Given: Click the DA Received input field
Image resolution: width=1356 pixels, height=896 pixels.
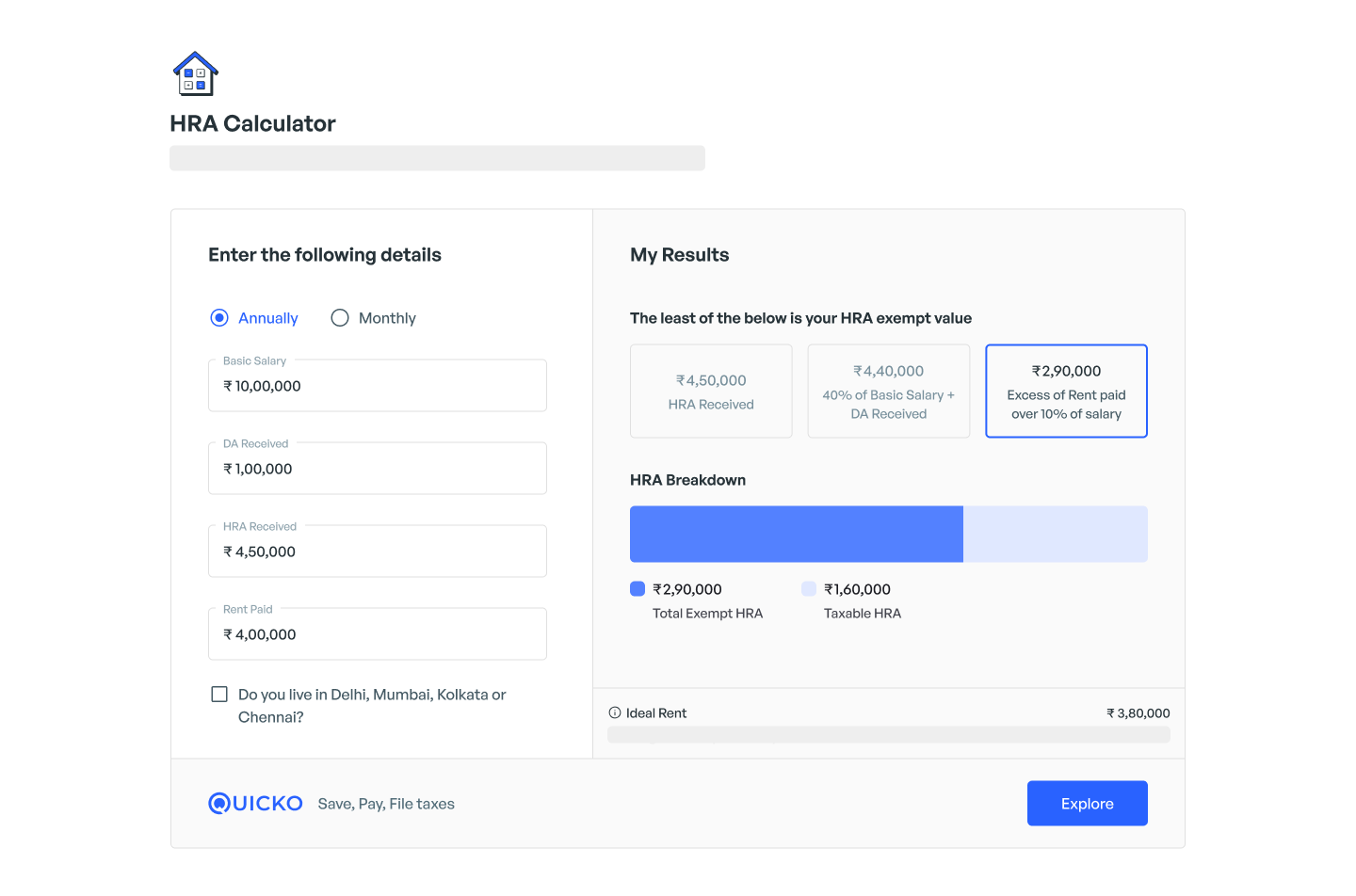Looking at the screenshot, I should click(x=377, y=469).
